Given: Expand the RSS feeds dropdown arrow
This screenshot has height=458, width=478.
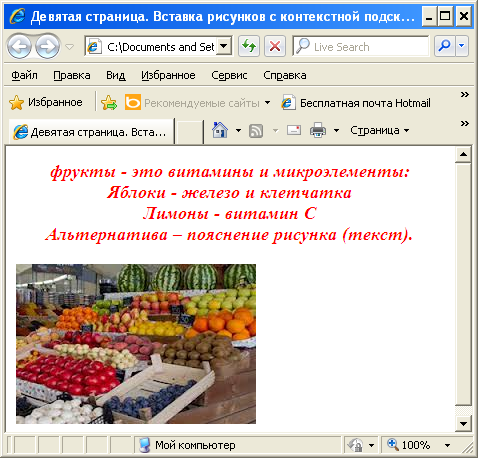Looking at the screenshot, I should 275,130.
